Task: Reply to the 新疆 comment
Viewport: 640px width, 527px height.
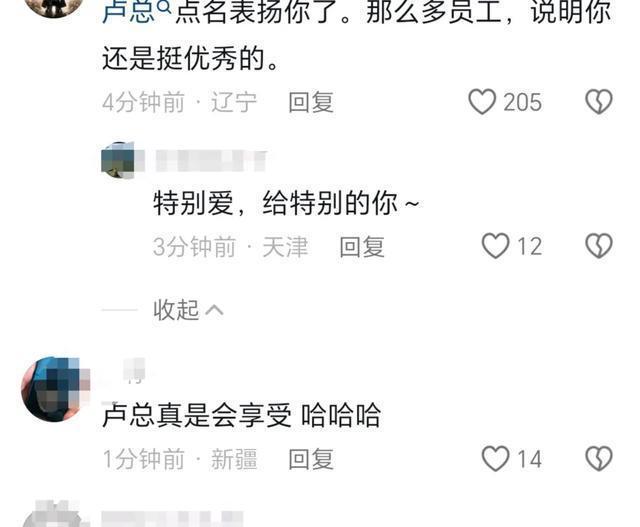Action: [311, 459]
